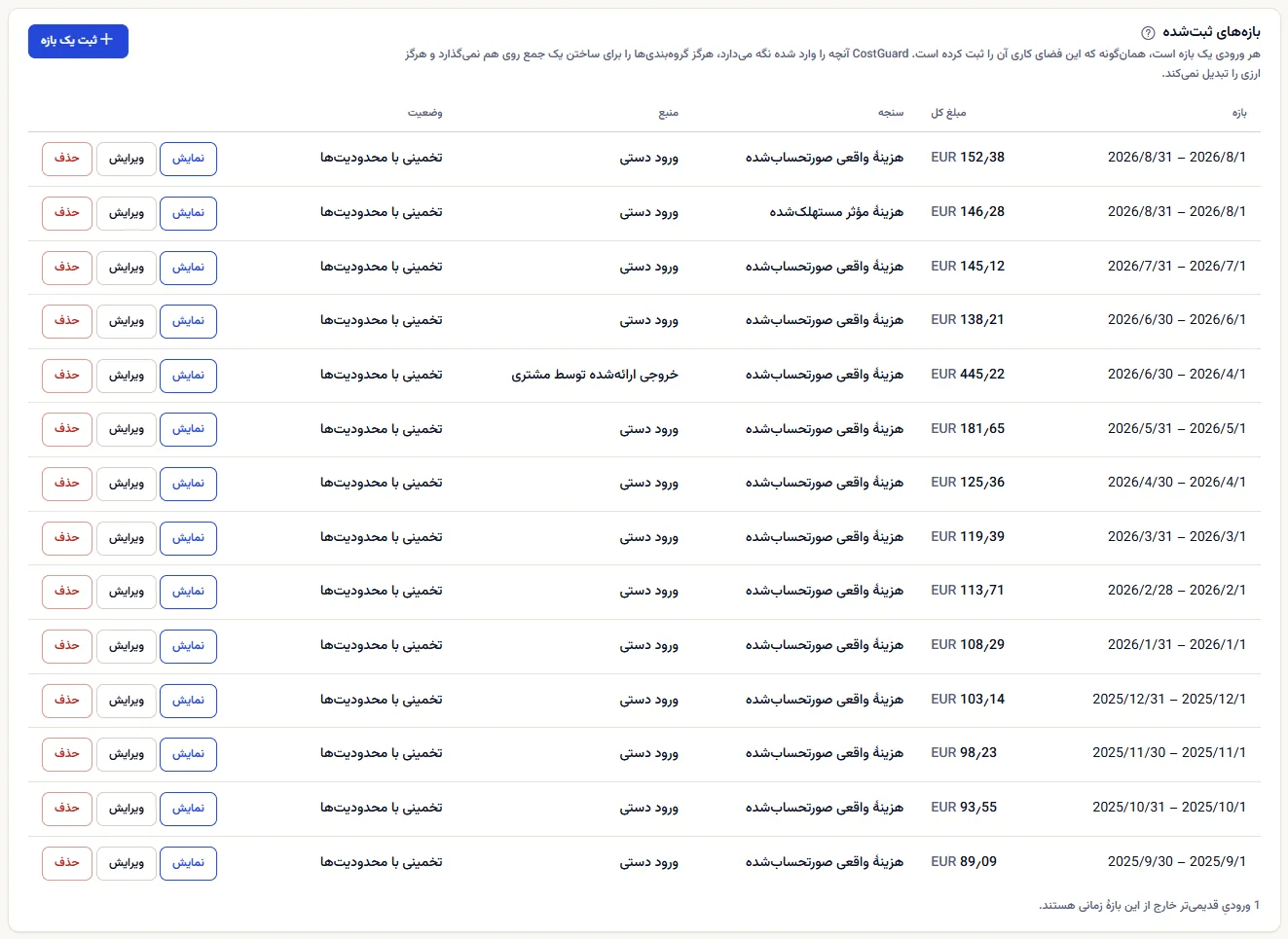Click حذف for the EUR 119,39 row
The width and height of the screenshot is (1288, 939).
coord(67,538)
